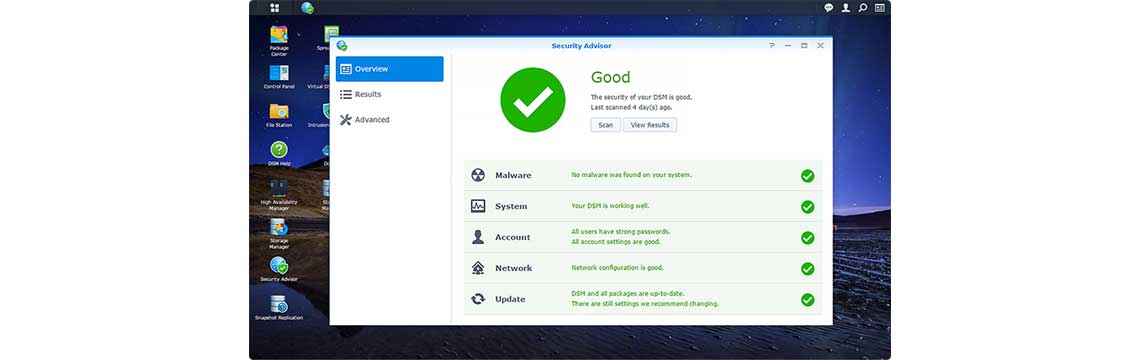Click the Malware category label
This screenshot has height=360, width=1140.
[x=513, y=175]
